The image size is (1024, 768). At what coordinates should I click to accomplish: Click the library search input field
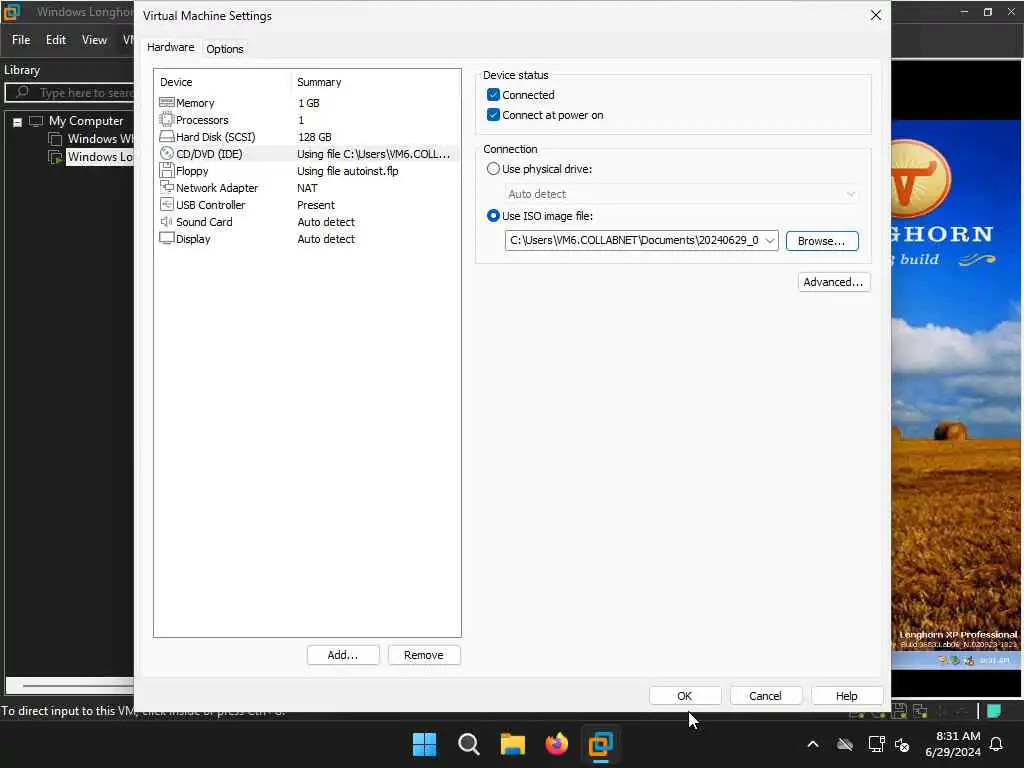pos(71,93)
